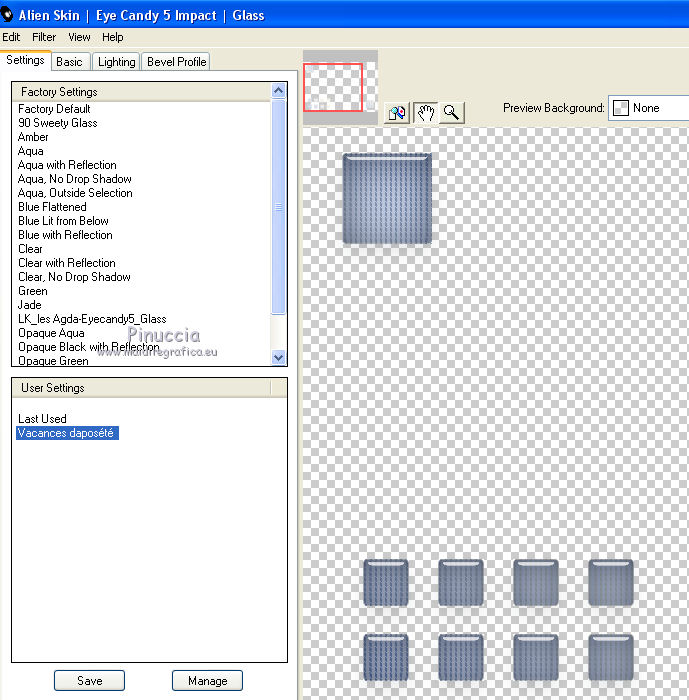Open the Edit menu

[x=11, y=37]
